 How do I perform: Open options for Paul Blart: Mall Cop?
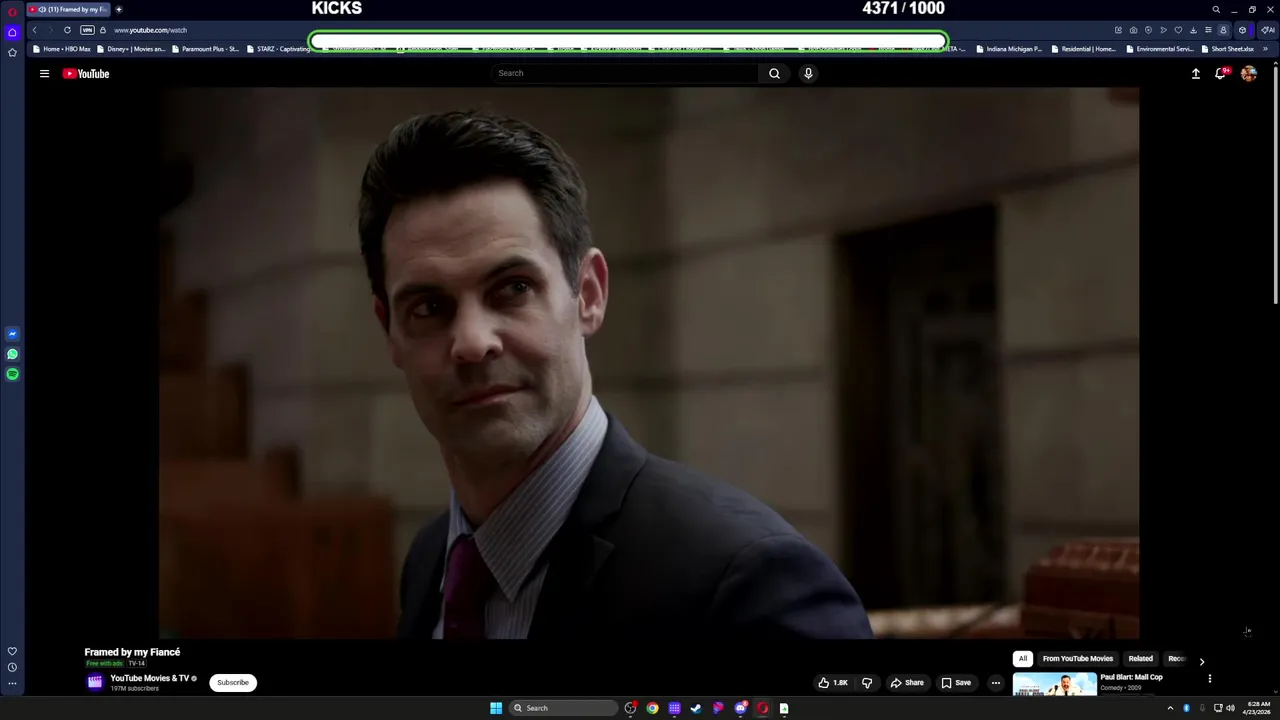coord(1209,679)
